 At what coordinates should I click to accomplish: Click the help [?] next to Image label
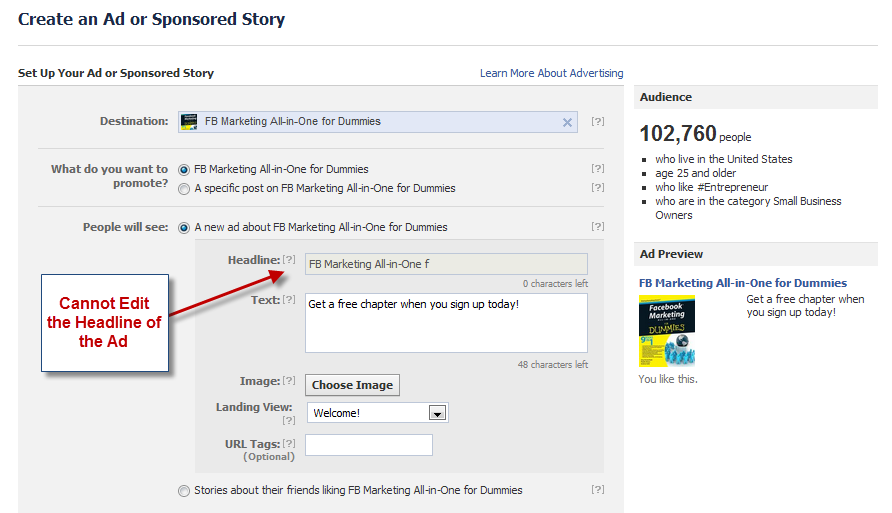pyautogui.click(x=289, y=380)
